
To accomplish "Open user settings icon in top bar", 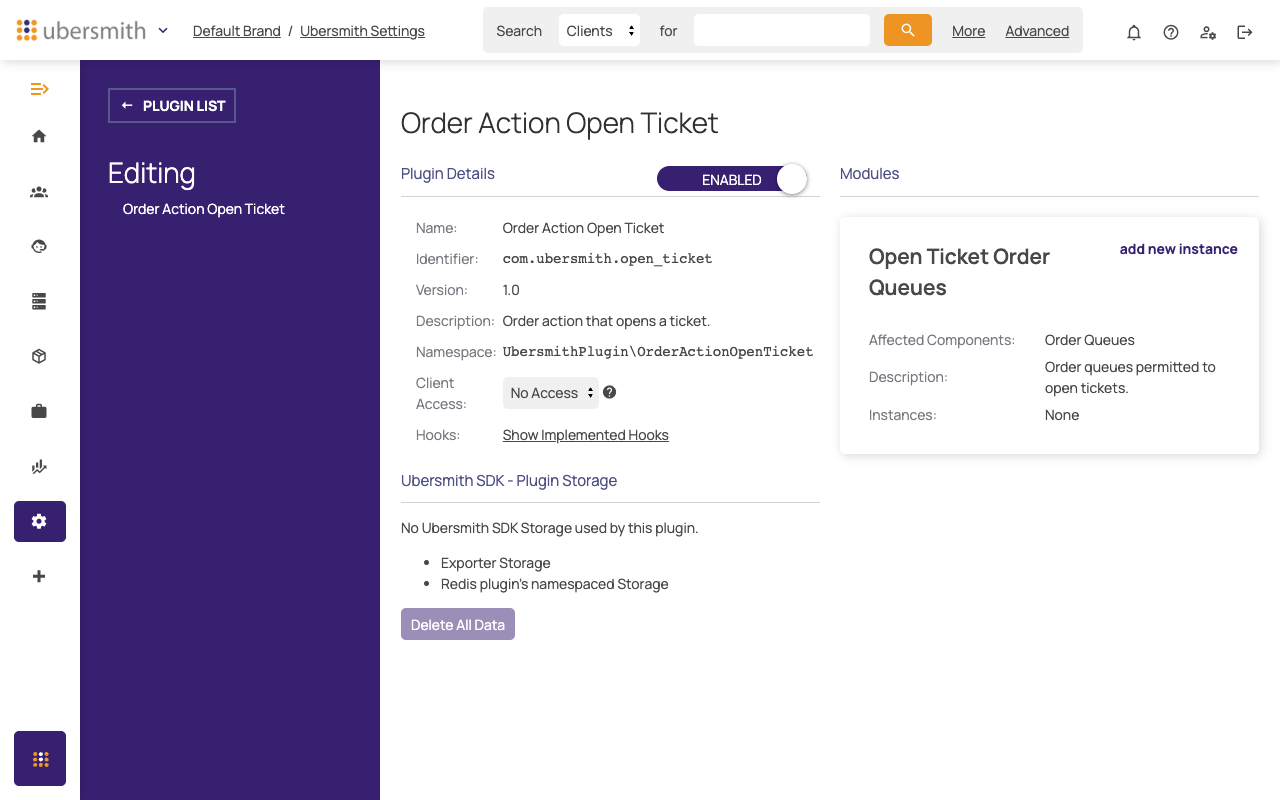I will 1208,32.
